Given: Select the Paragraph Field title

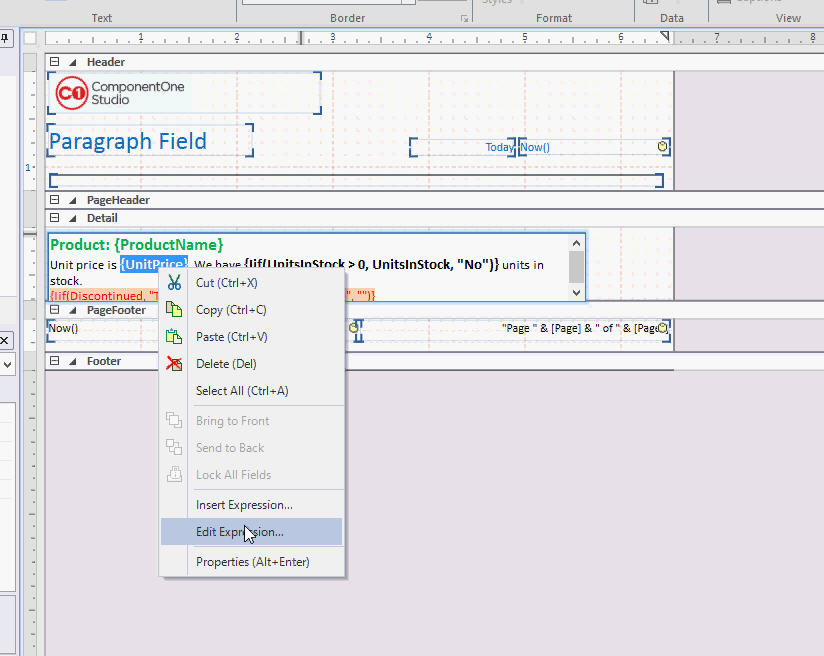Looking at the screenshot, I should pos(128,141).
